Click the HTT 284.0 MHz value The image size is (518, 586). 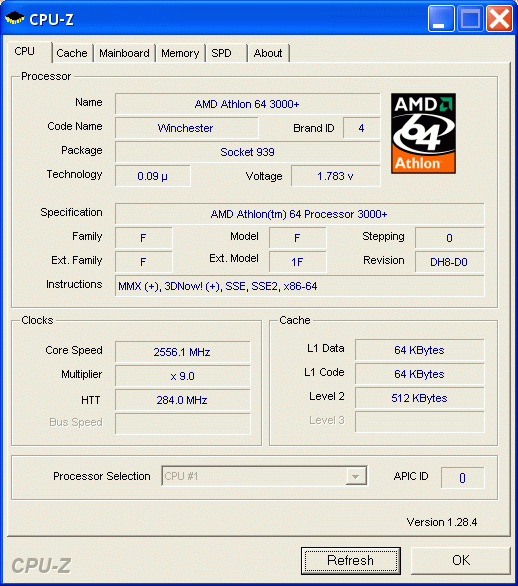click(x=182, y=400)
